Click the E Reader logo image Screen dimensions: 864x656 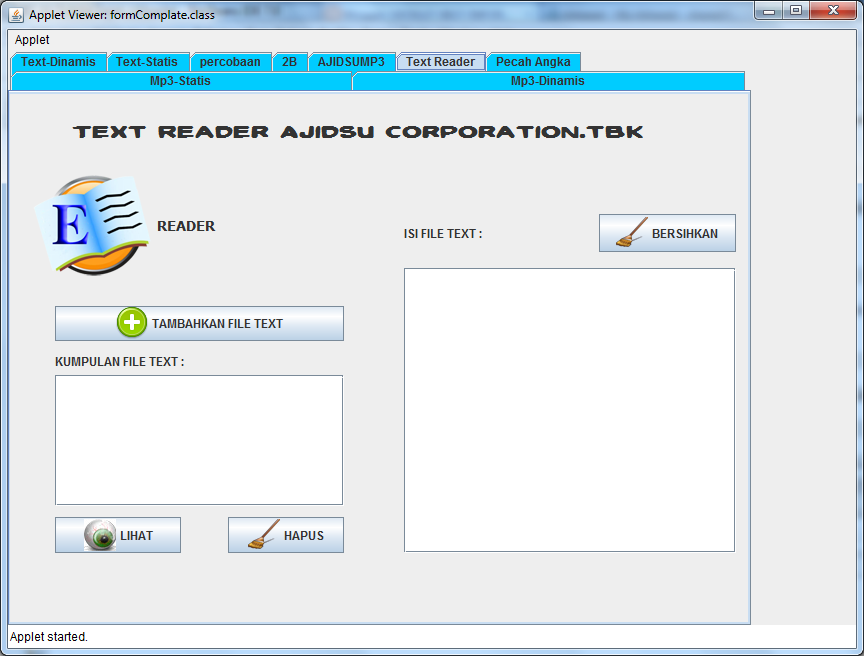pyautogui.click(x=95, y=222)
